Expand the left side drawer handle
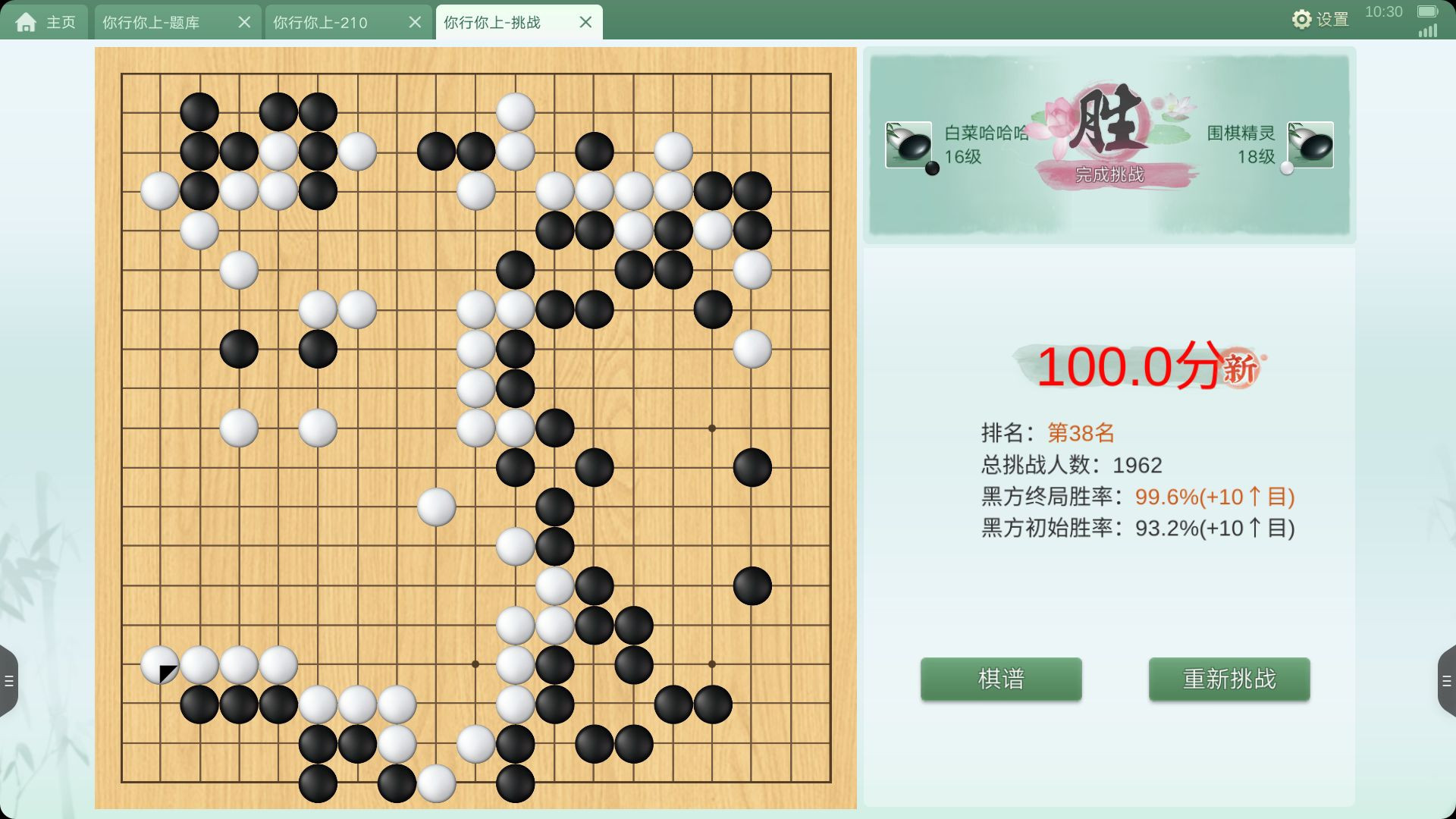Image resolution: width=1456 pixels, height=819 pixels. [8, 681]
